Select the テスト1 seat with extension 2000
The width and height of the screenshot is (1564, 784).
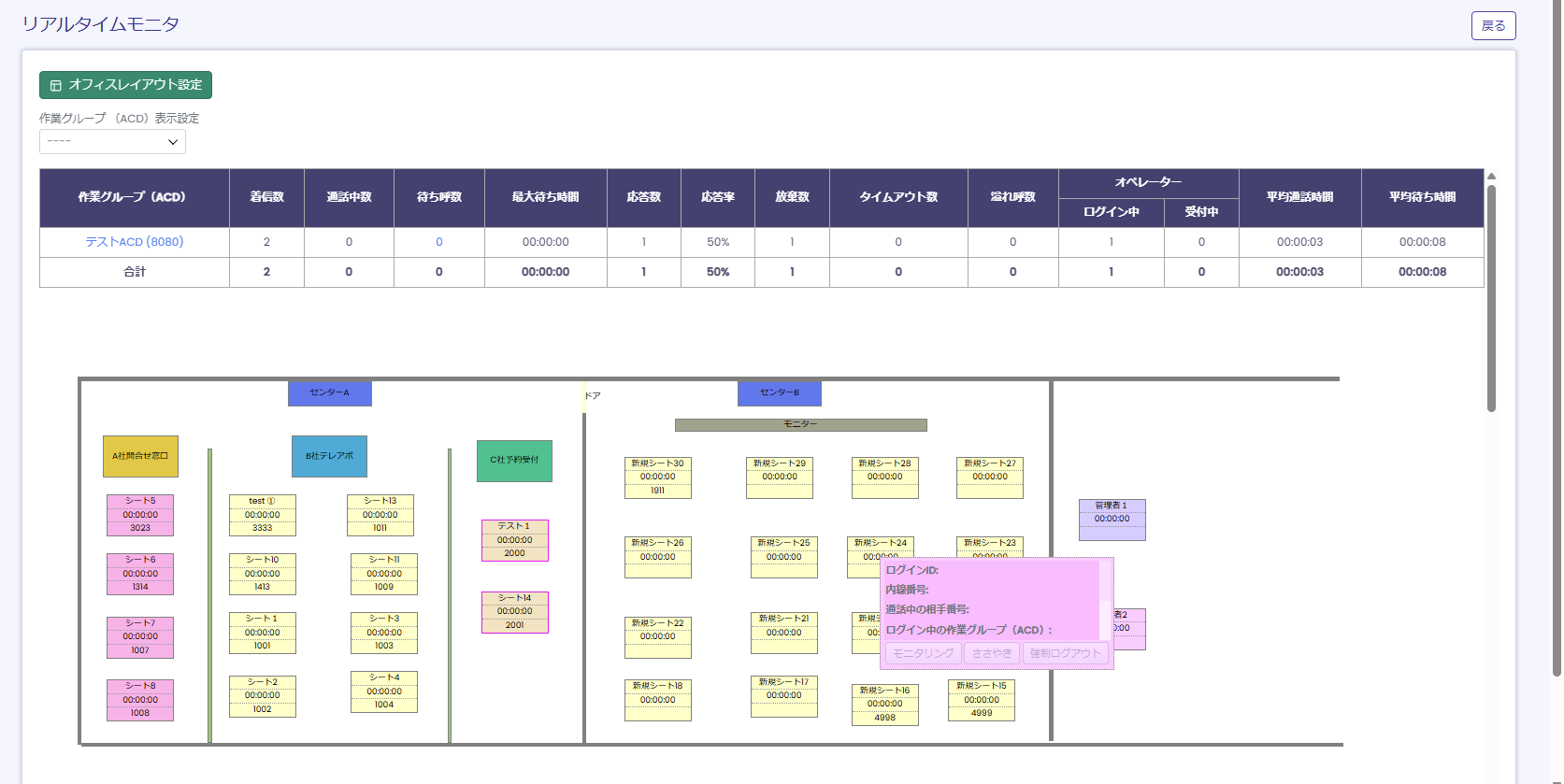514,540
